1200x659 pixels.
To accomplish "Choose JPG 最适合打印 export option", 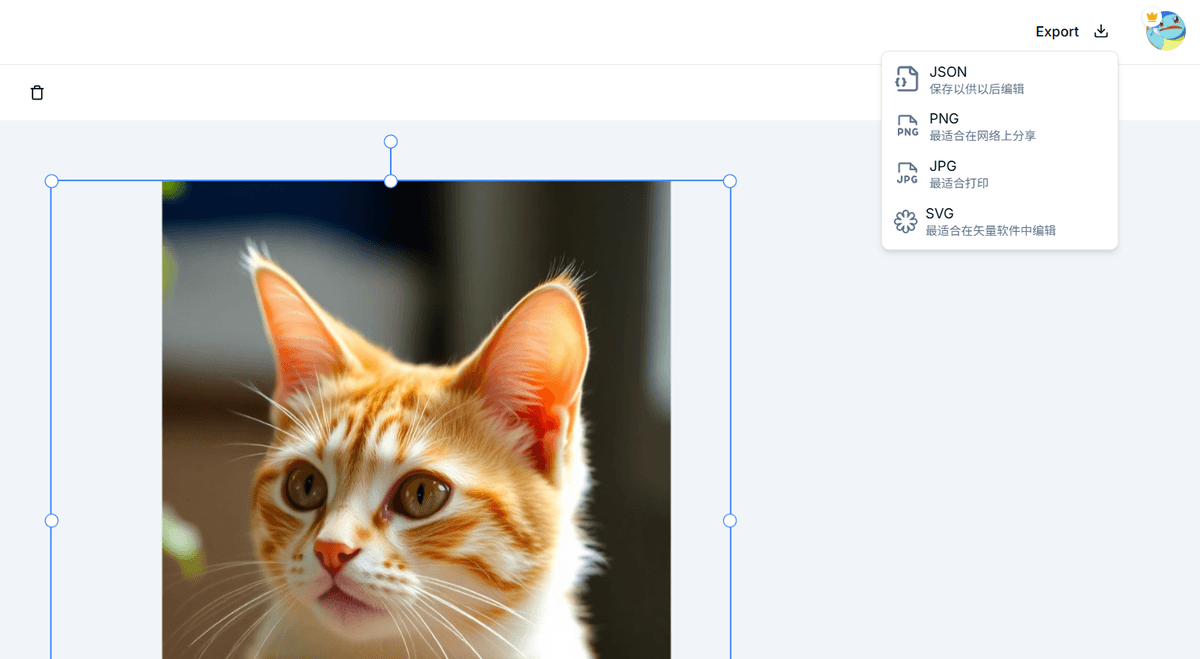I will tap(959, 174).
